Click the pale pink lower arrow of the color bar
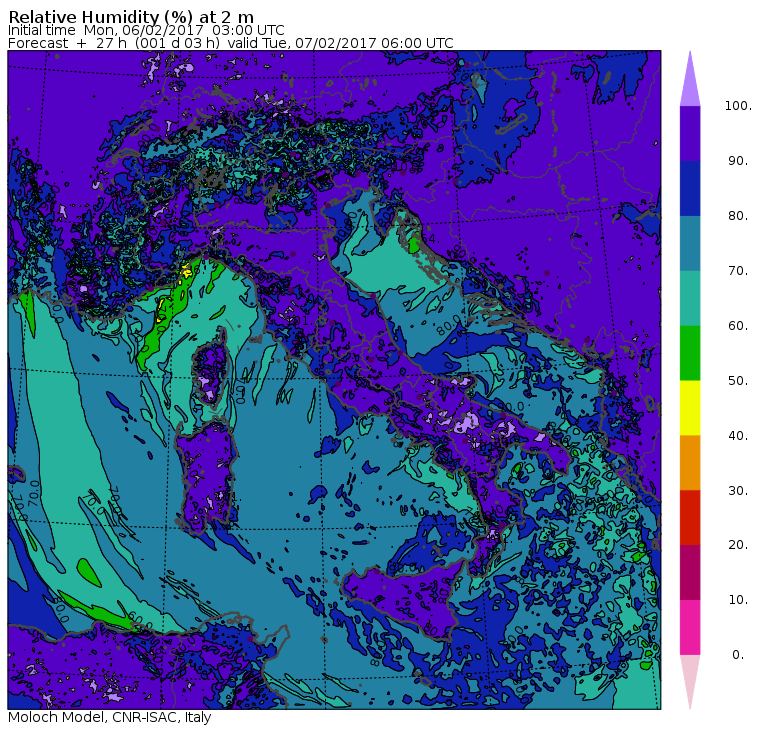This screenshot has height=731, width=760. click(x=690, y=679)
